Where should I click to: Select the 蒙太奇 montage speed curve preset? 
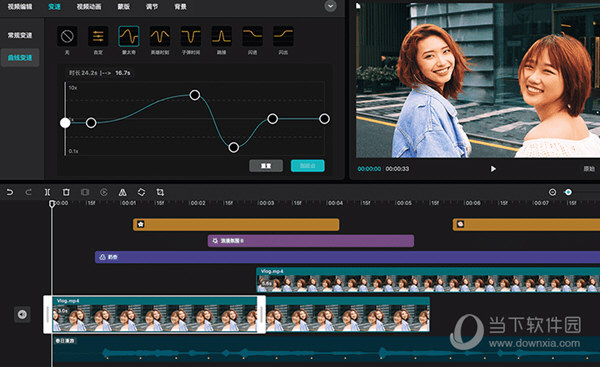point(129,36)
